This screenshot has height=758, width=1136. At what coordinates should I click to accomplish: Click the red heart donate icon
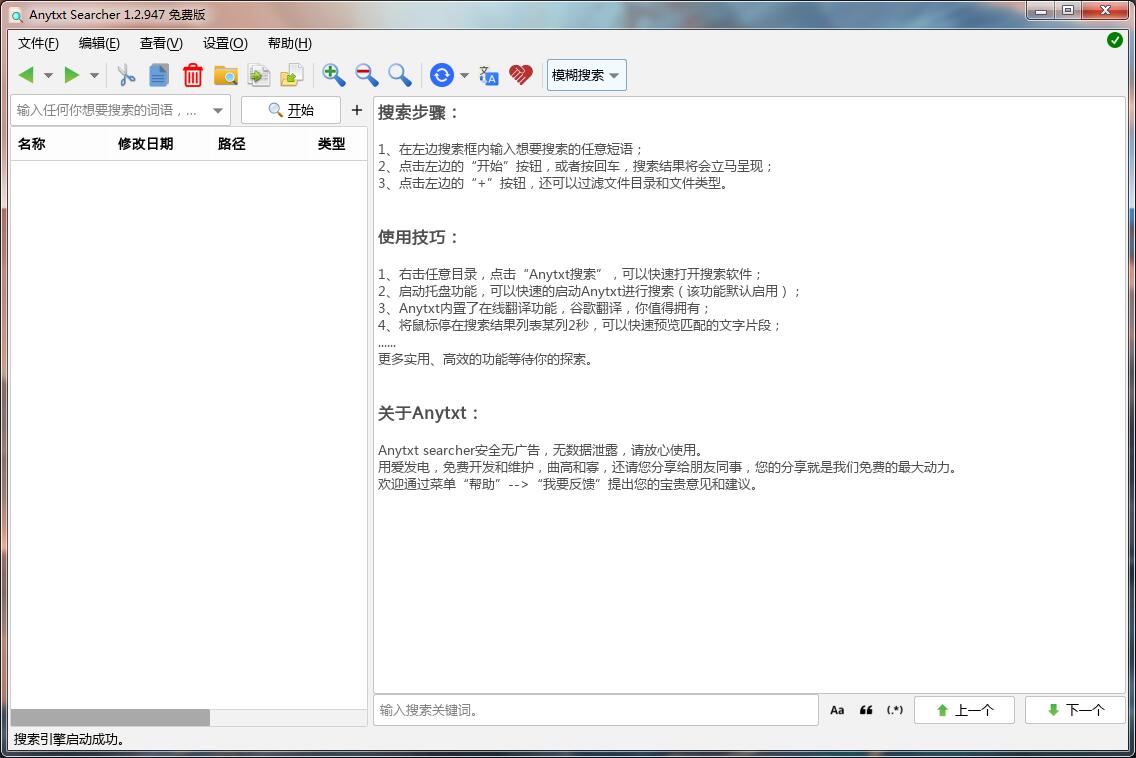click(x=521, y=75)
